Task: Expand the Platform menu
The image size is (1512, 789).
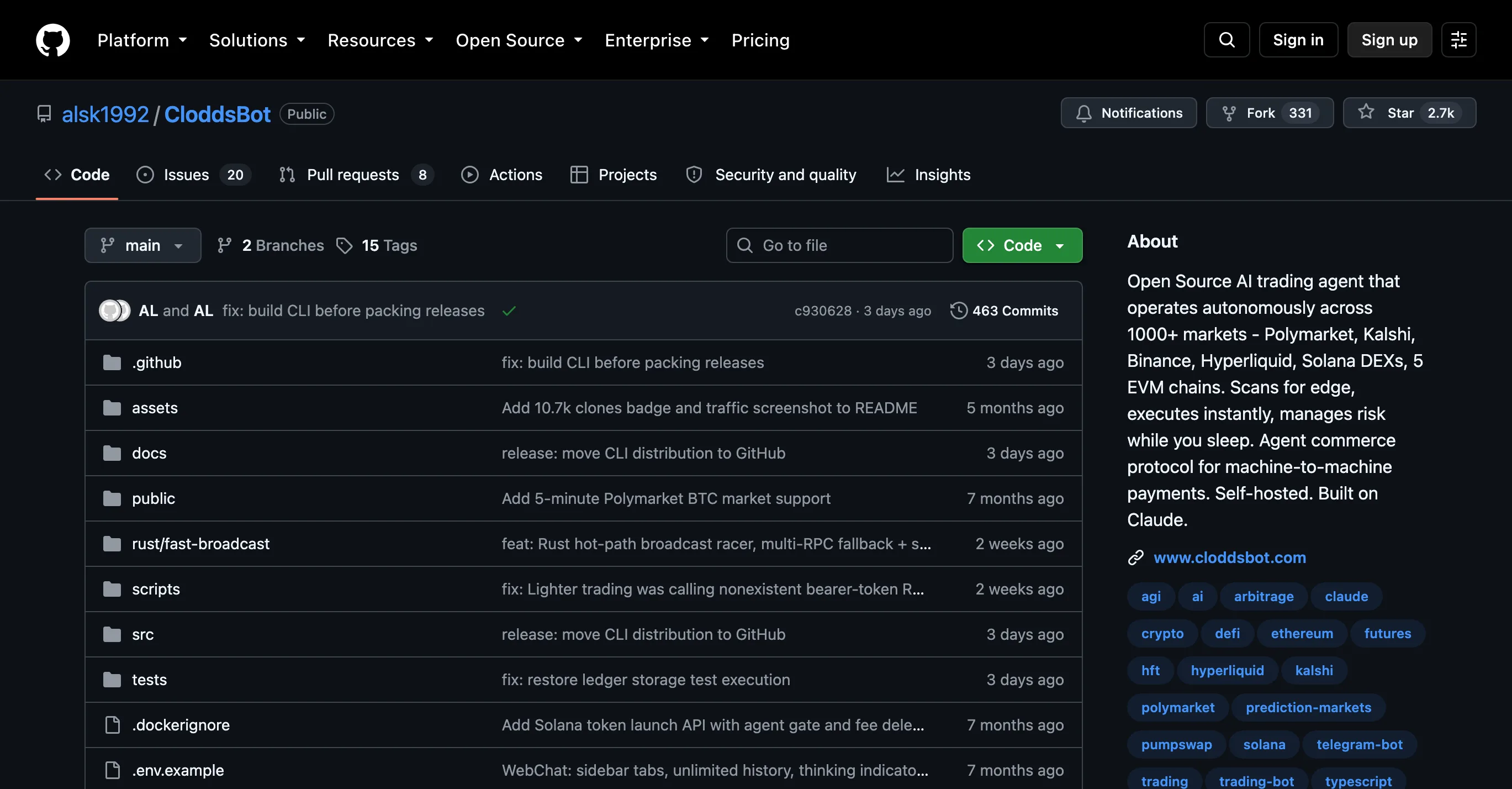Action: coord(142,40)
